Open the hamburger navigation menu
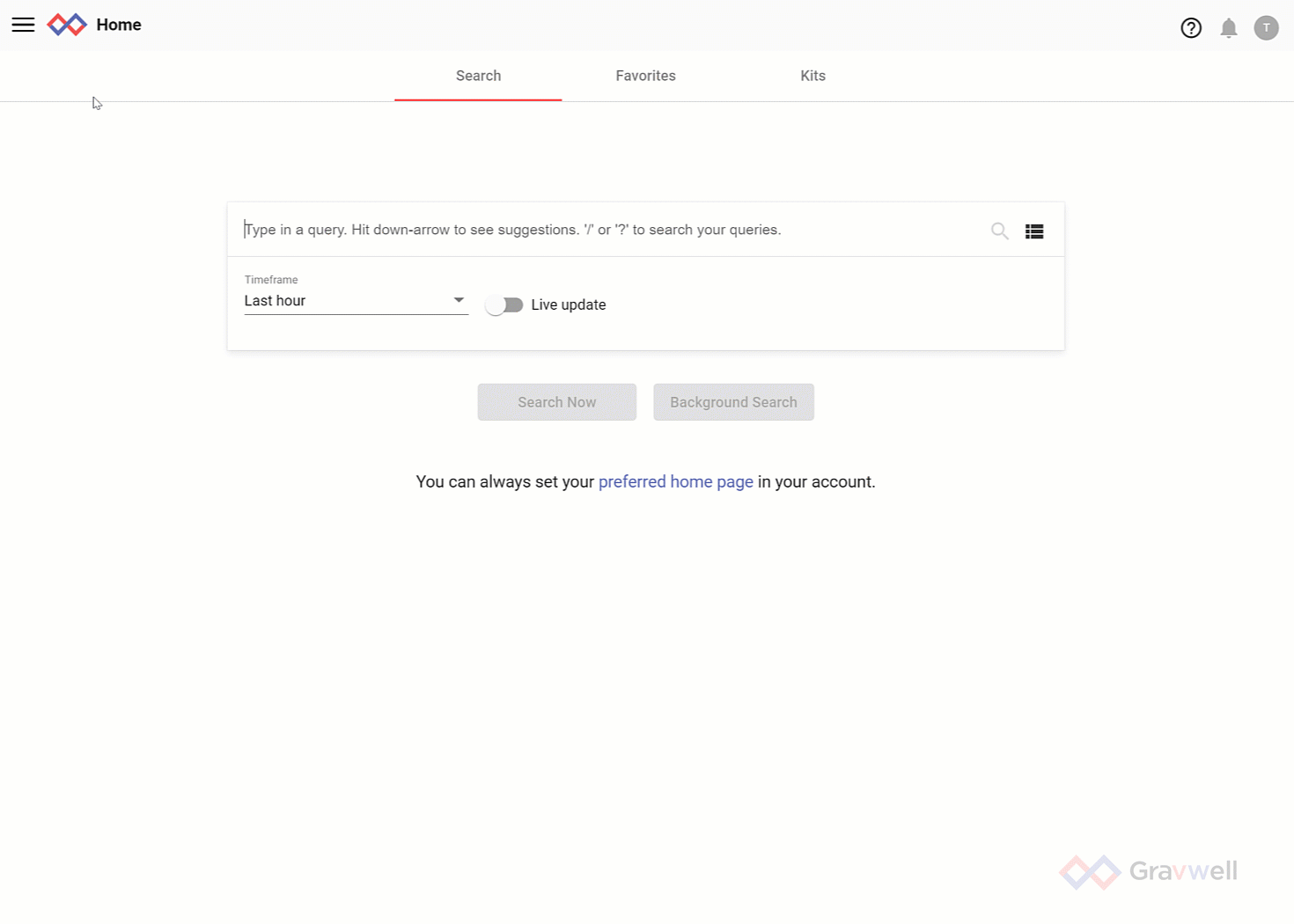Image resolution: width=1294 pixels, height=924 pixels. (x=23, y=25)
